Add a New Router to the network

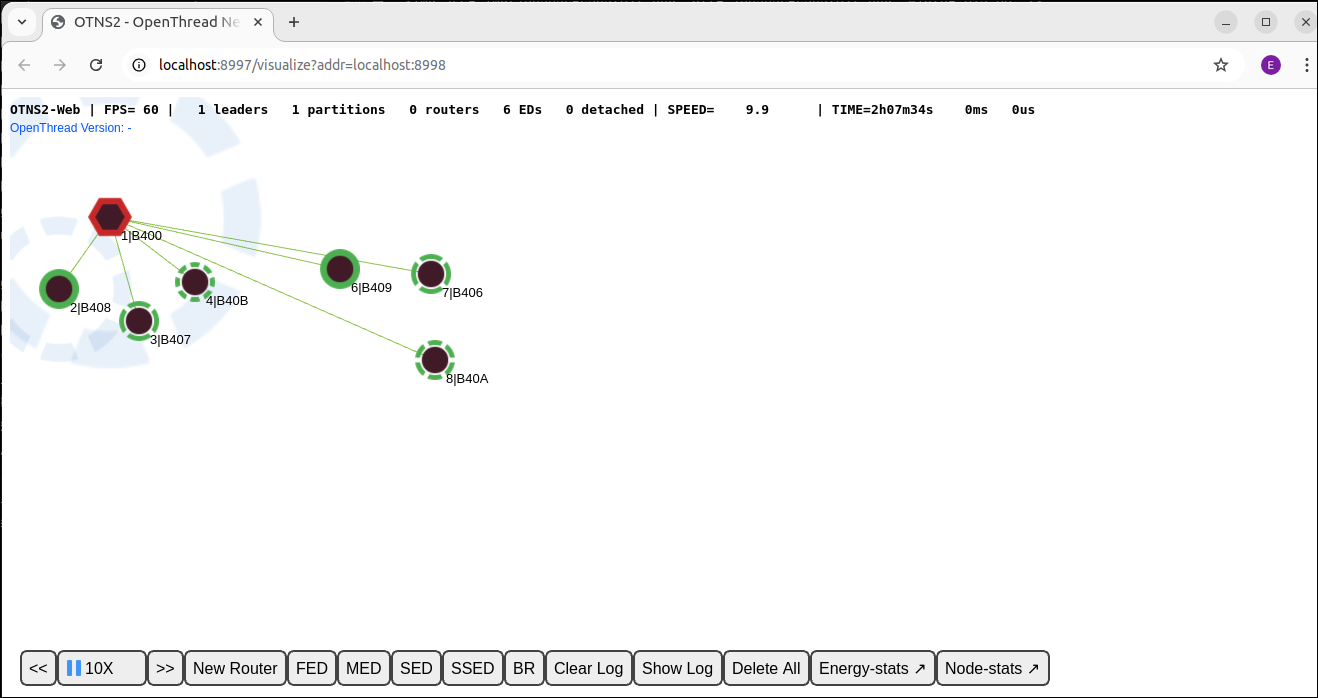(235, 668)
